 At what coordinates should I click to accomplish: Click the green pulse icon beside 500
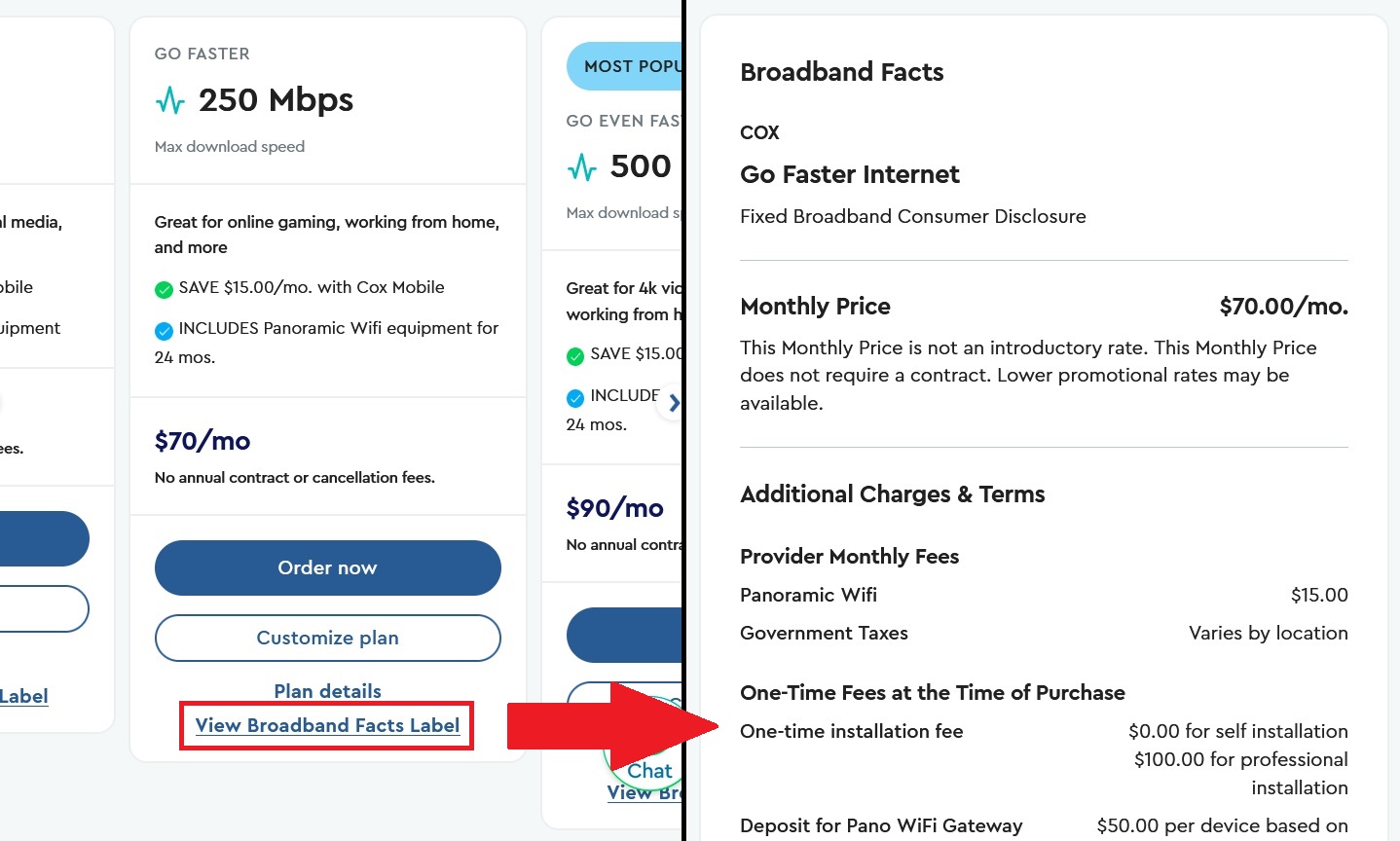pyautogui.click(x=582, y=165)
